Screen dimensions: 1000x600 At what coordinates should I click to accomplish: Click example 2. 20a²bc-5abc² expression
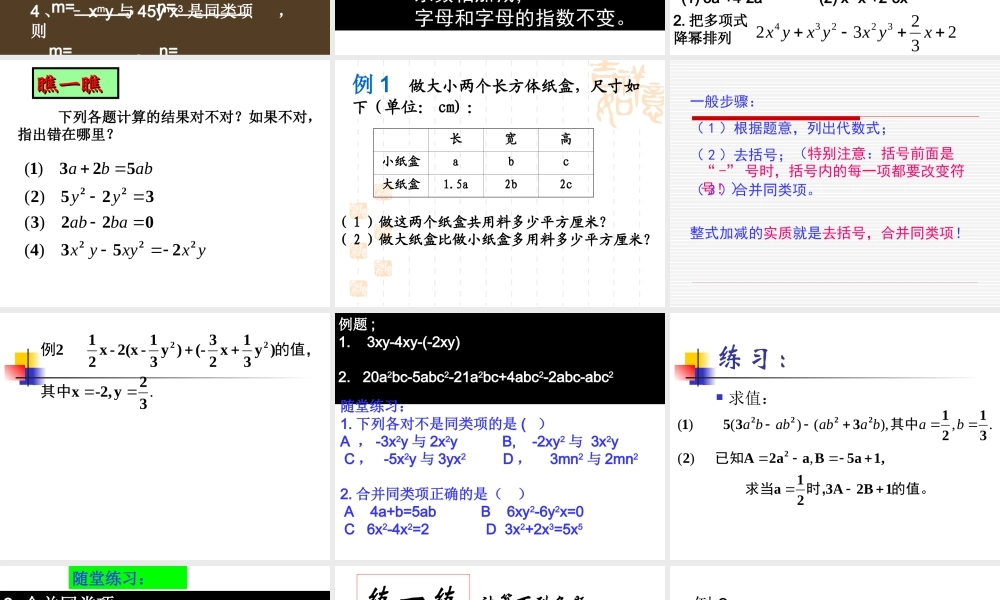click(476, 377)
